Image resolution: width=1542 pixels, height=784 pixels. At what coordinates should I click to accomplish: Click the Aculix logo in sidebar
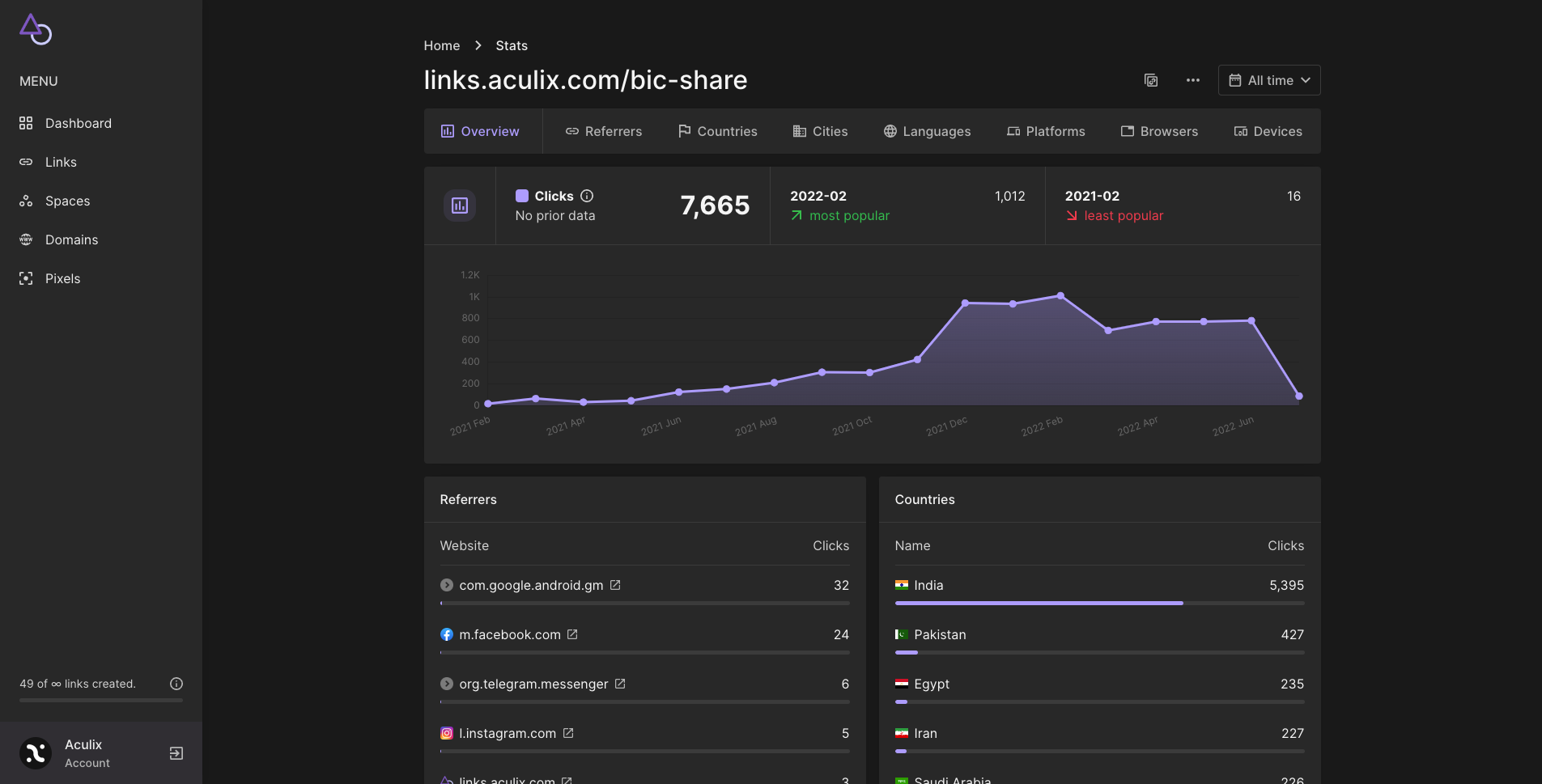36,29
